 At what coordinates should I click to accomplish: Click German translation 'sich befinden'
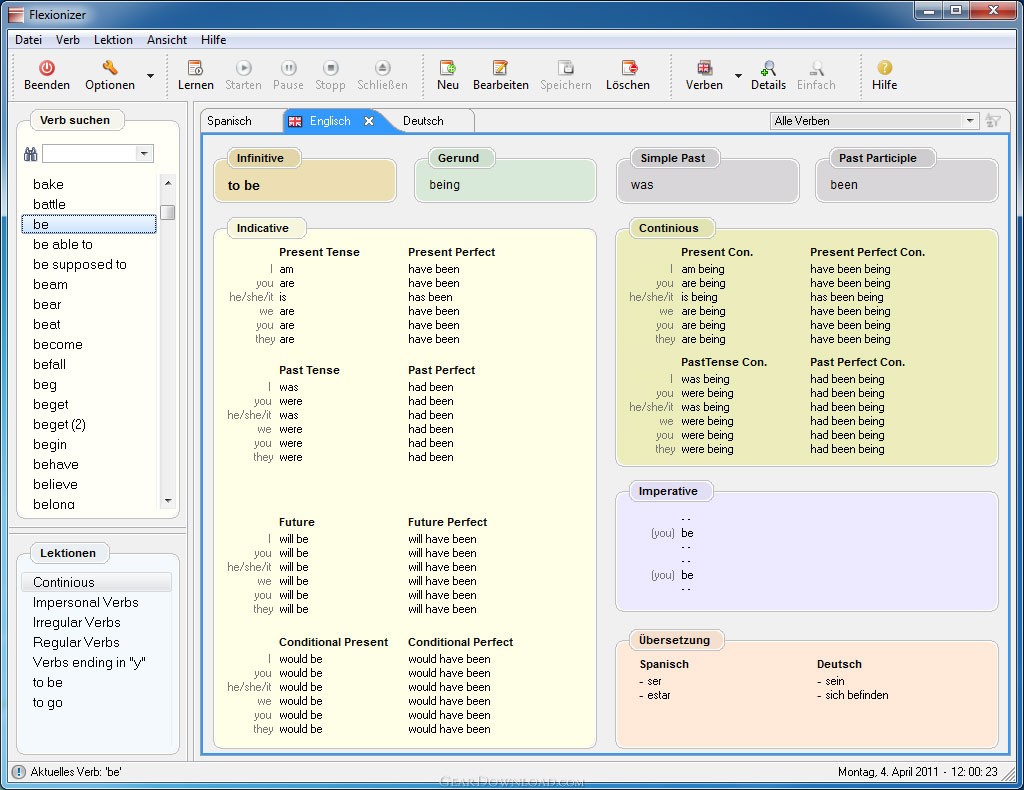coord(856,695)
